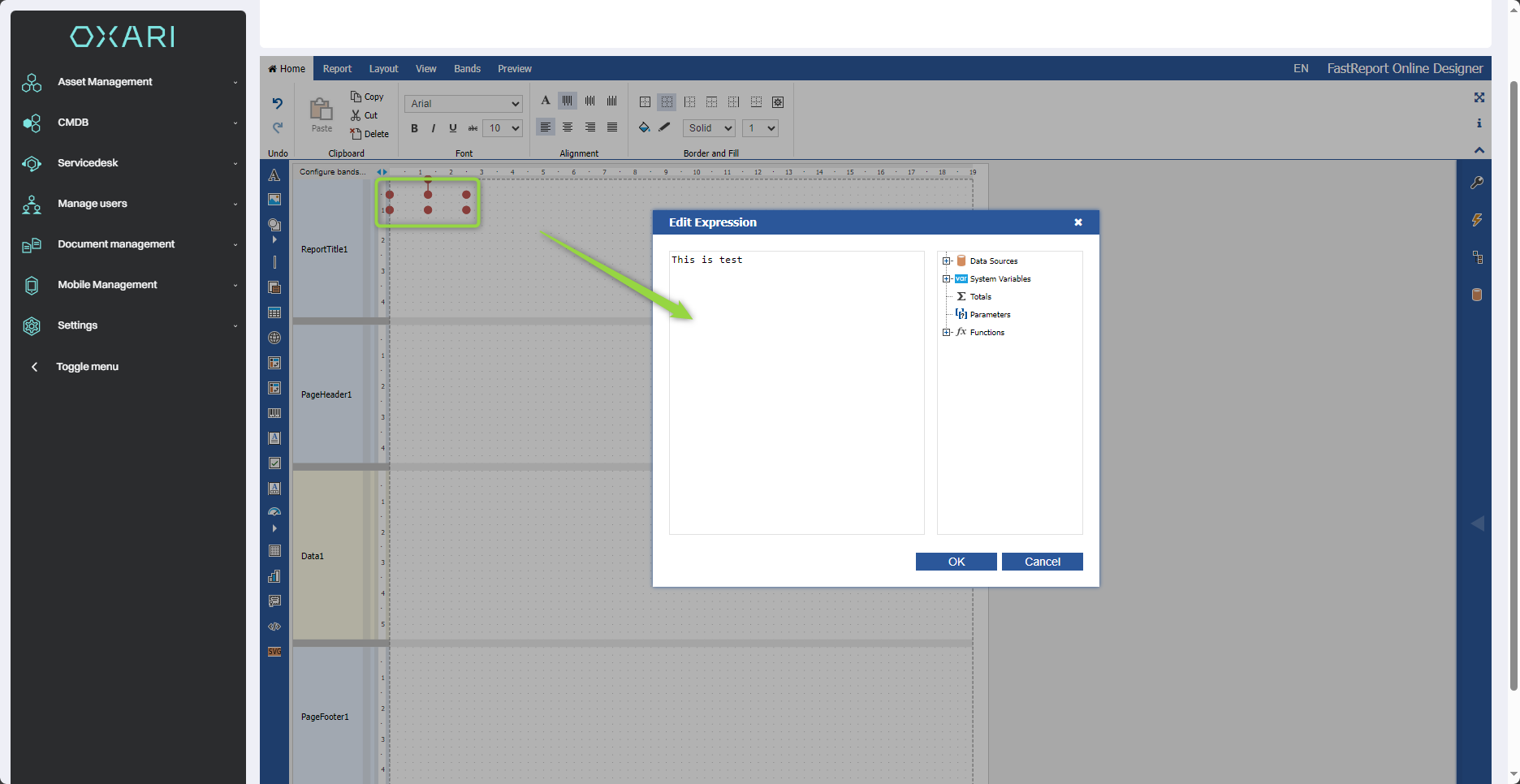
Task: Open the events lightning bolt panel
Action: pyautogui.click(x=1476, y=220)
